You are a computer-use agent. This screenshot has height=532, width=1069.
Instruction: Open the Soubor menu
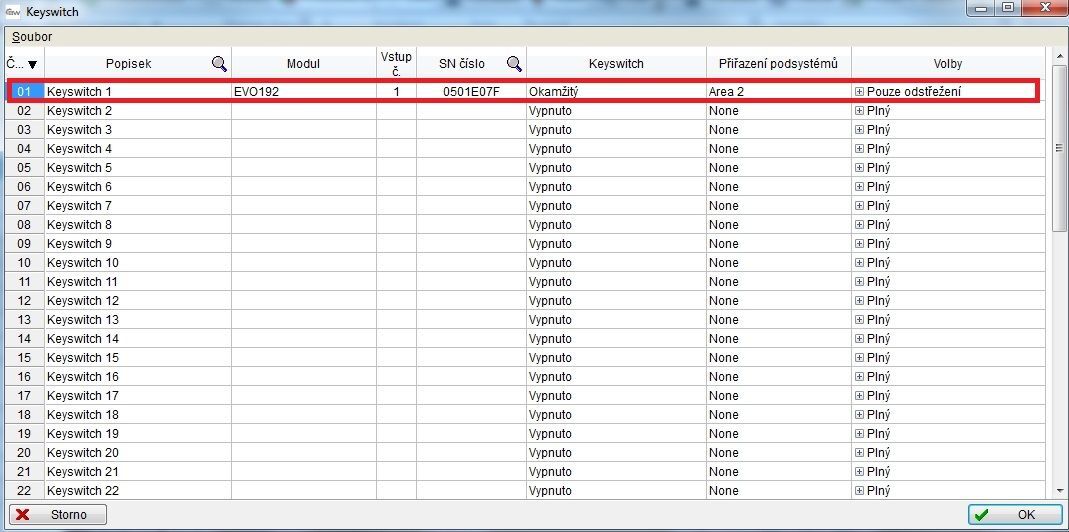32,37
